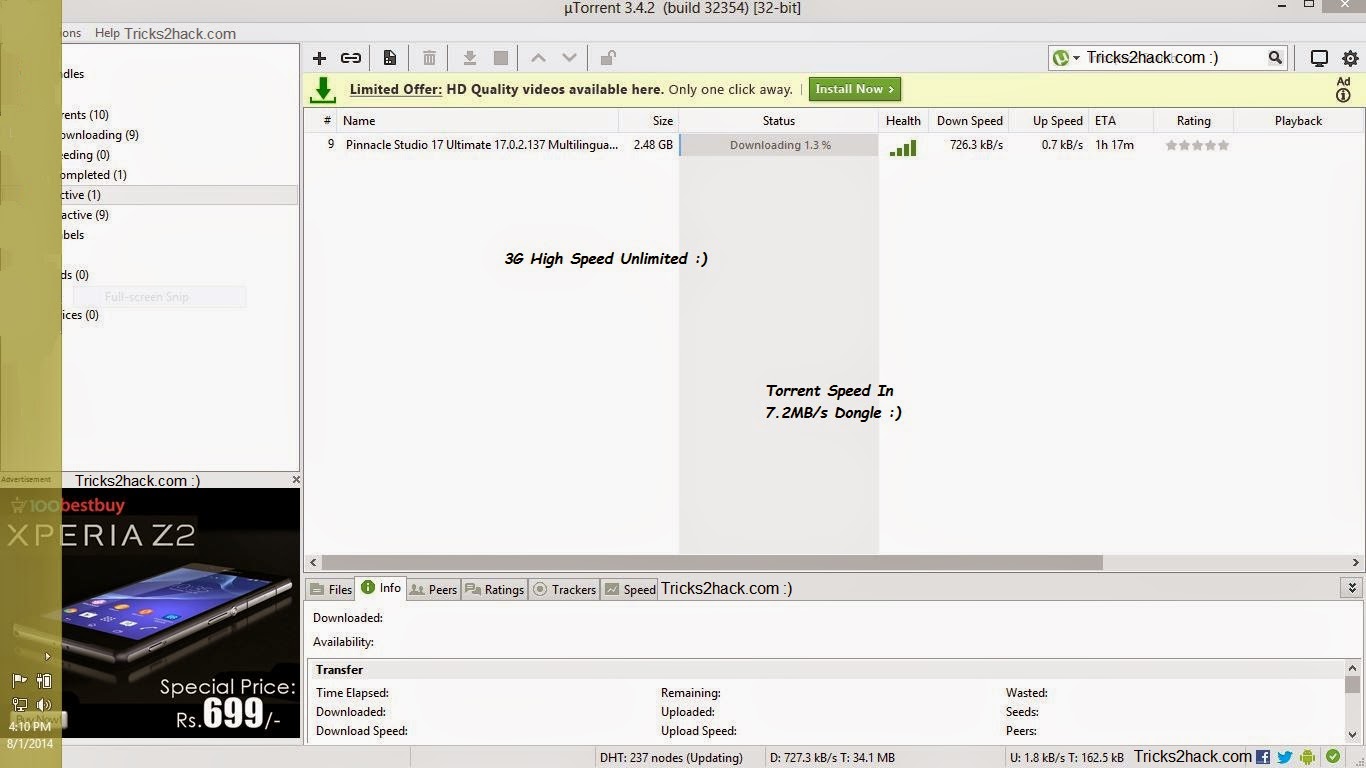The height and width of the screenshot is (768, 1366).
Task: Expand the detail pane chevron button
Action: pyautogui.click(x=1352, y=588)
